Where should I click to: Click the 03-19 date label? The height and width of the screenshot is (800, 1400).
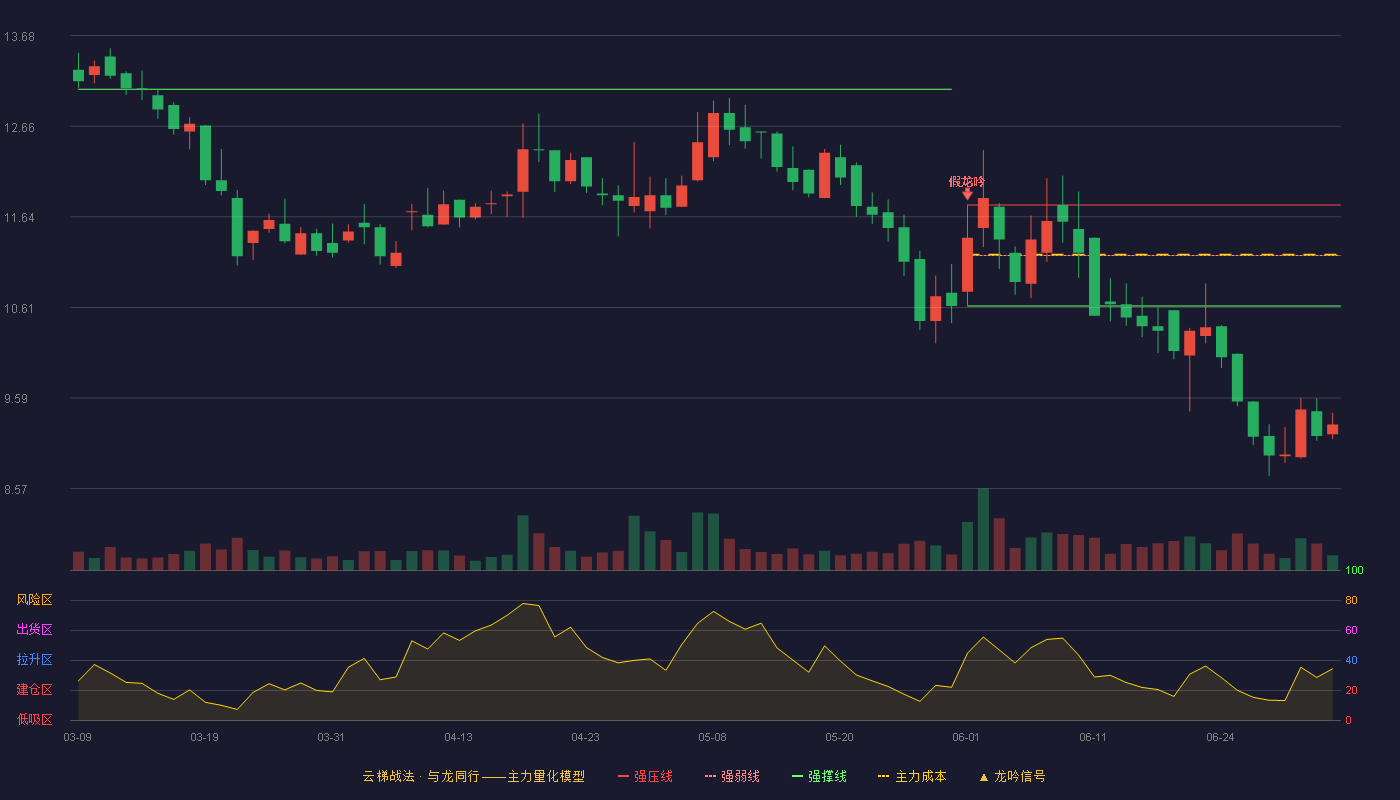204,737
